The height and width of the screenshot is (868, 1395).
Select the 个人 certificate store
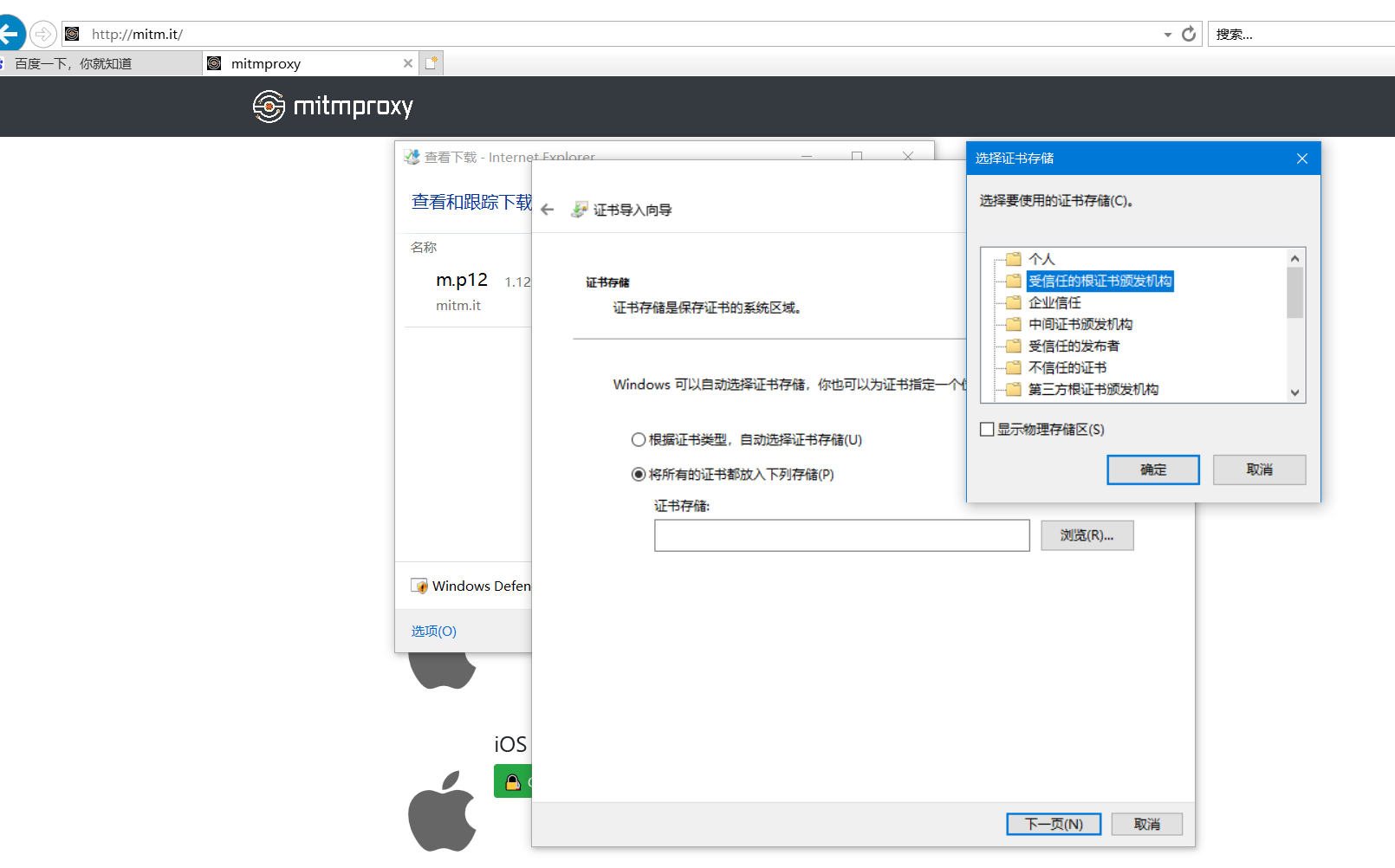1041,259
